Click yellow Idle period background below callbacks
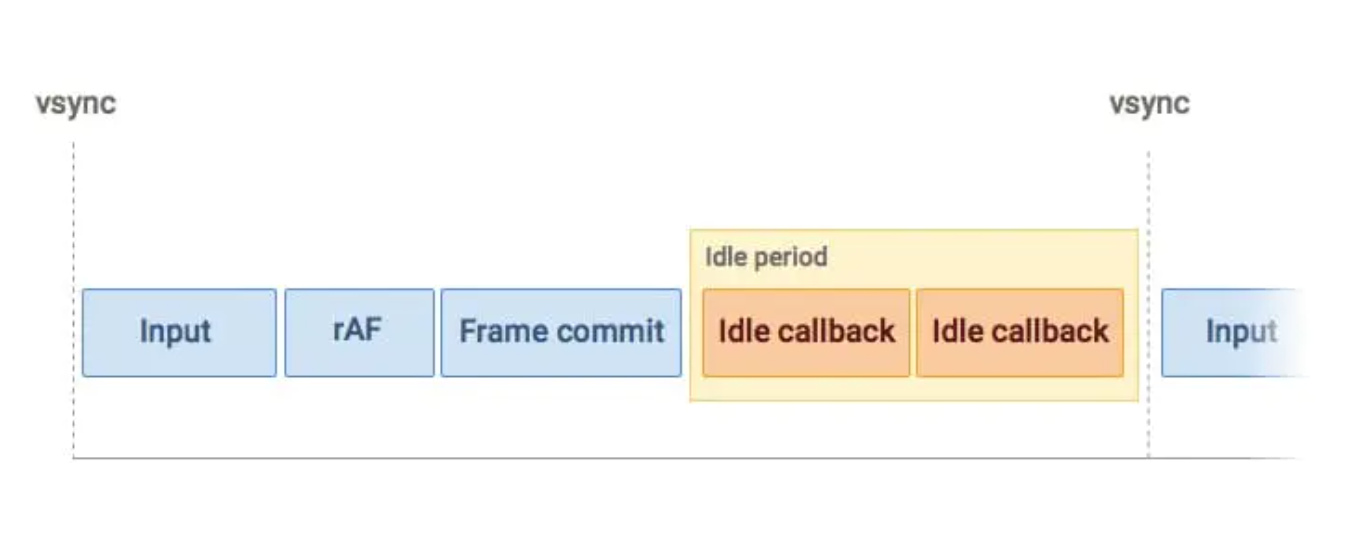The width and height of the screenshot is (1356, 558). [x=914, y=389]
